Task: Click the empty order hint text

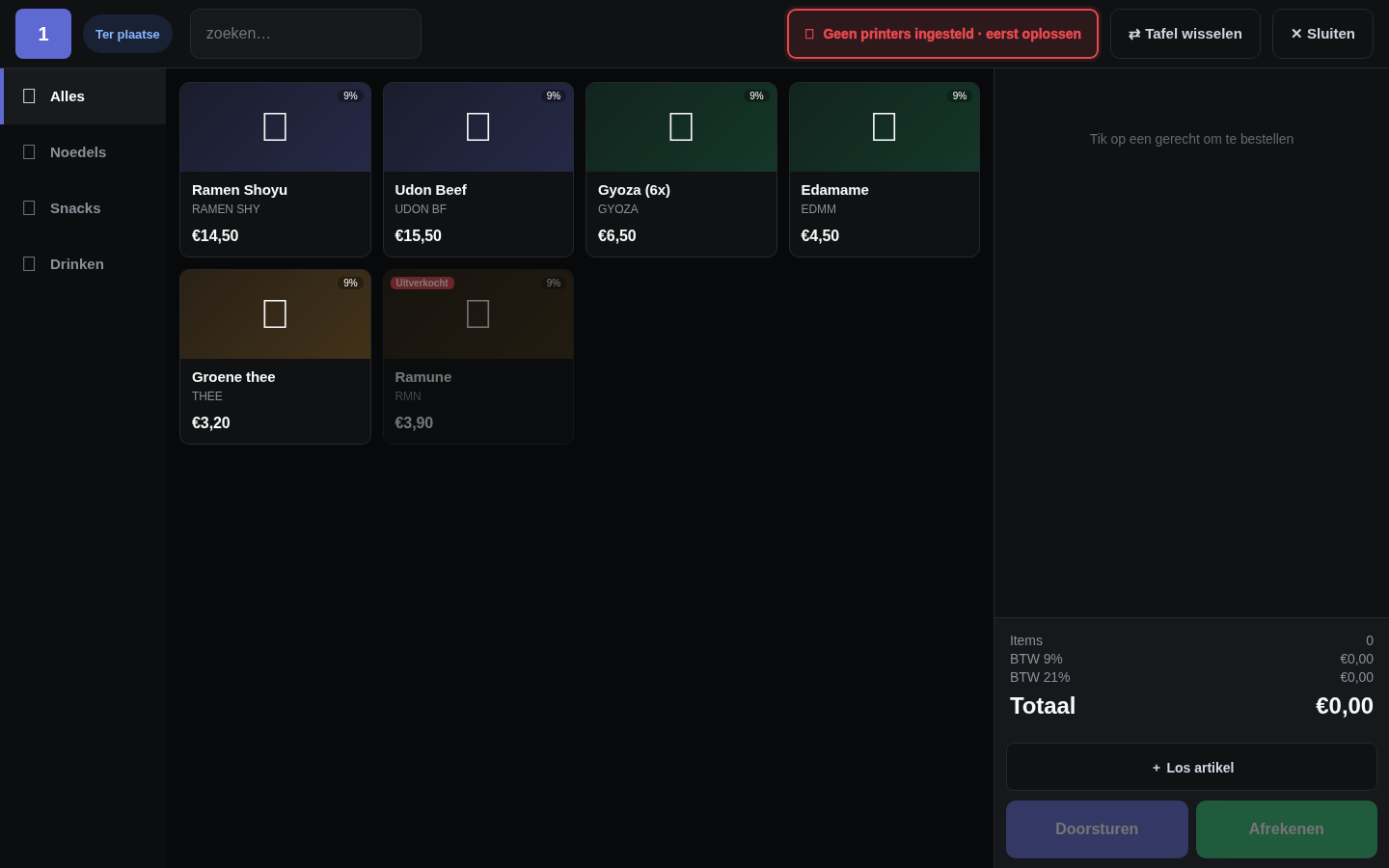Action: pos(1191,139)
